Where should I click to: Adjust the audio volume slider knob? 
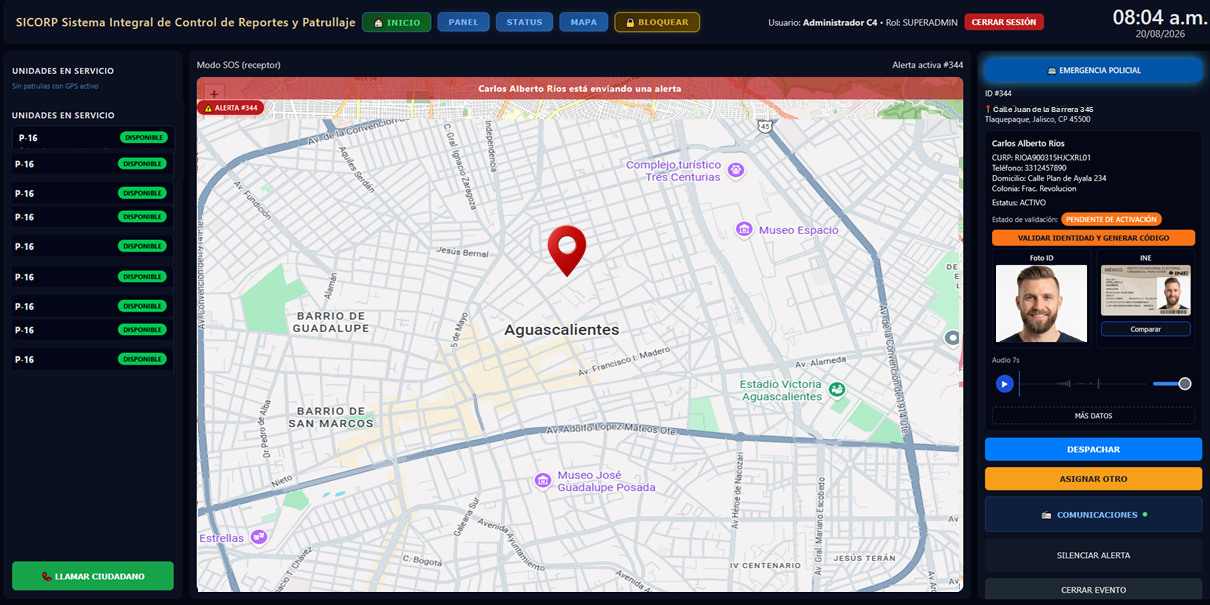1184,383
